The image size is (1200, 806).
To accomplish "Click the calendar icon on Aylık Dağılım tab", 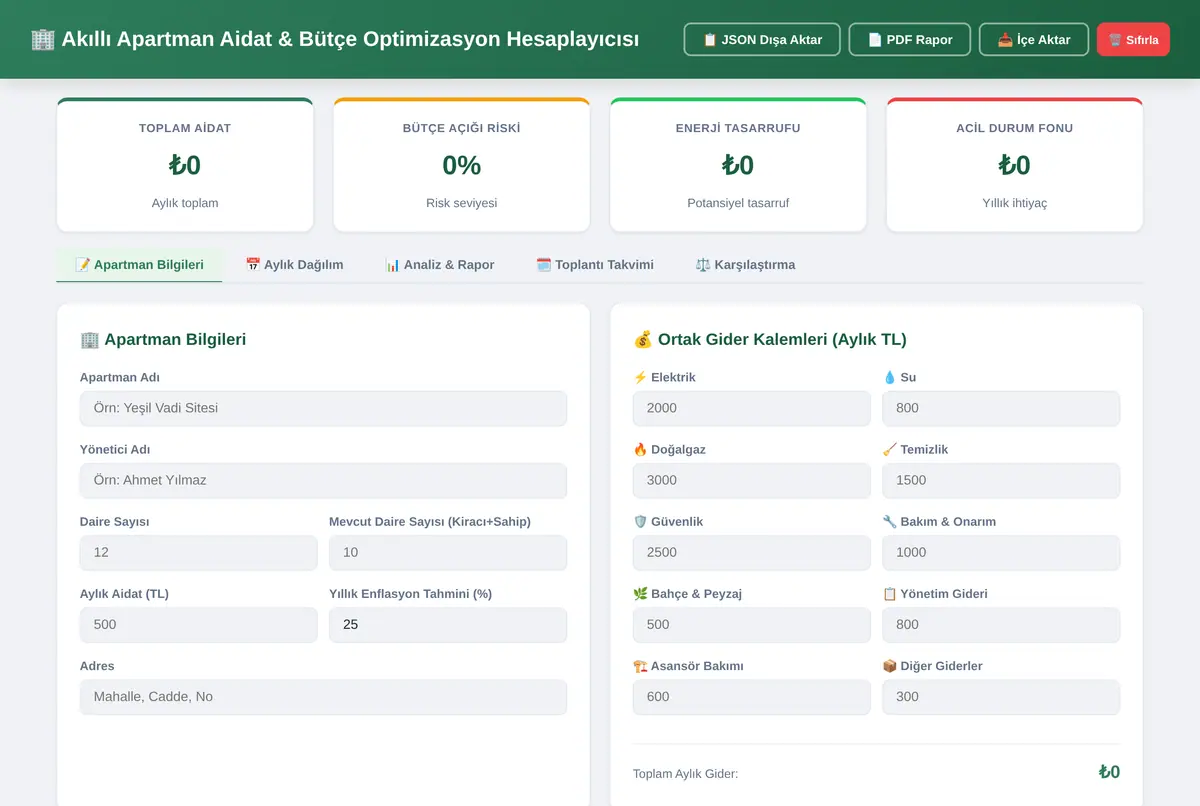I will [253, 265].
